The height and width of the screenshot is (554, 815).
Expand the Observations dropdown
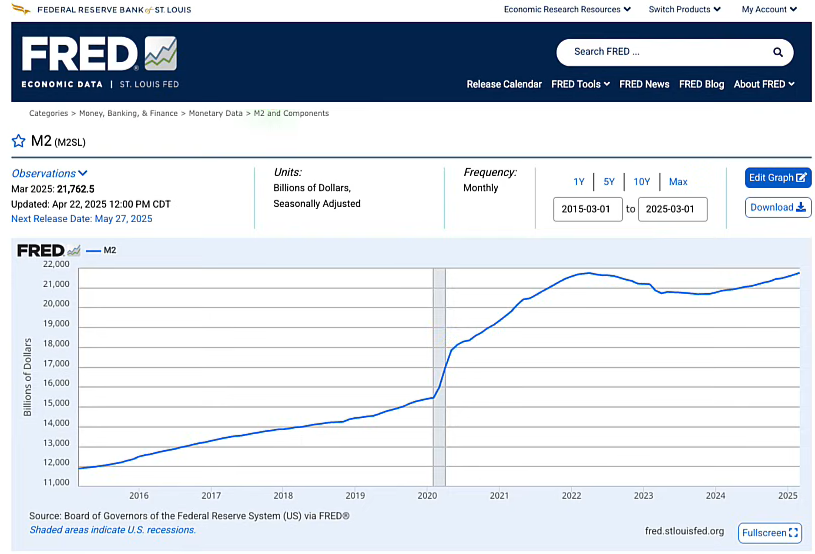49,173
